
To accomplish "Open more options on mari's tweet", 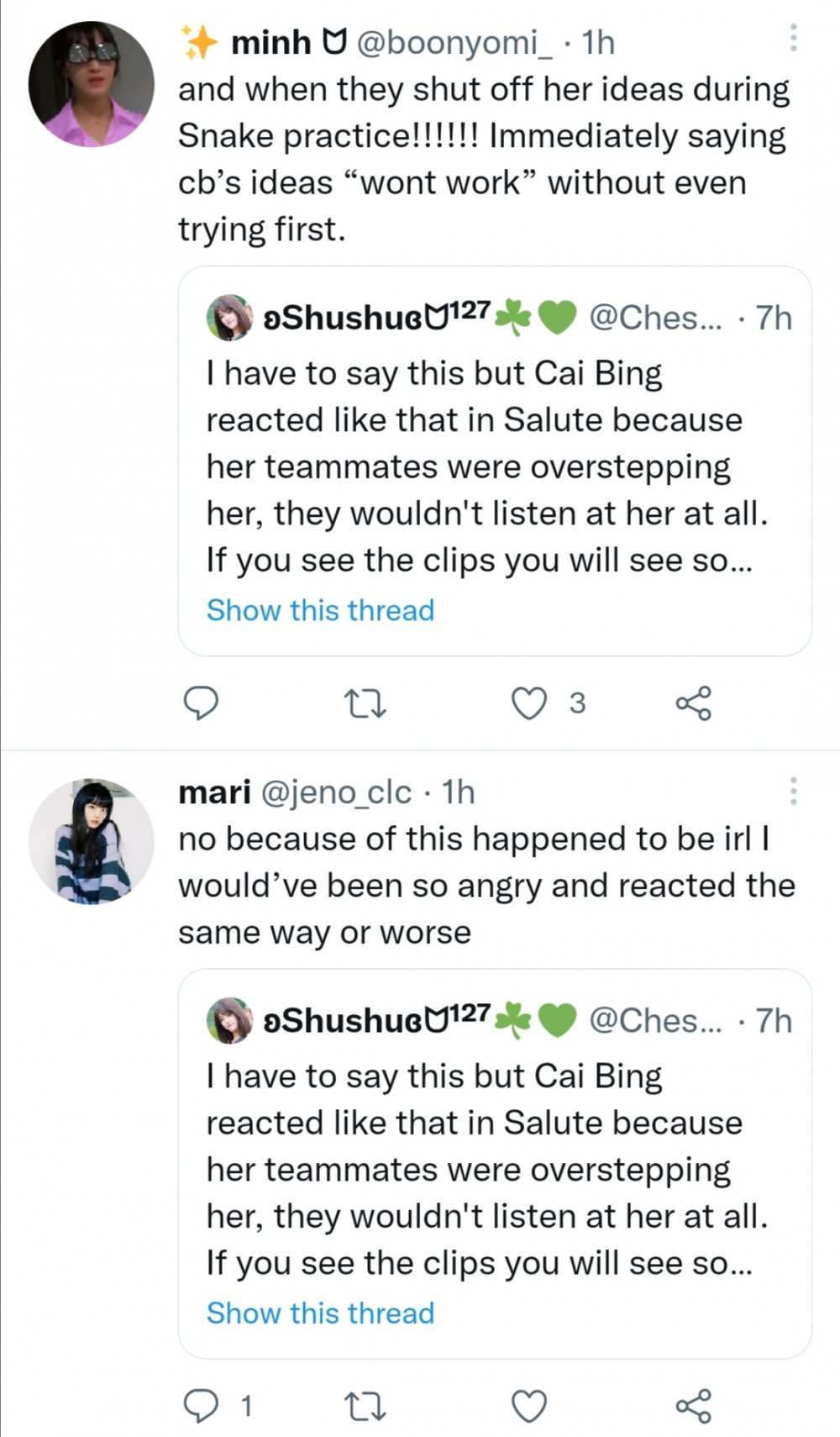I will pos(793,791).
